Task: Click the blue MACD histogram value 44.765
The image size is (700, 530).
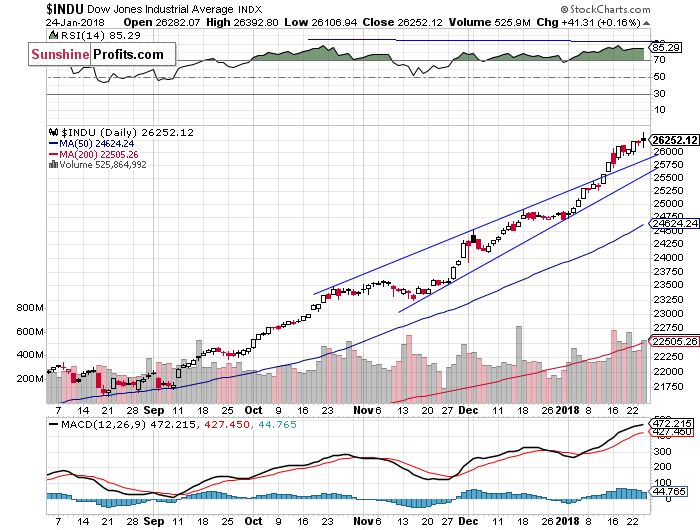Action: 277,425
